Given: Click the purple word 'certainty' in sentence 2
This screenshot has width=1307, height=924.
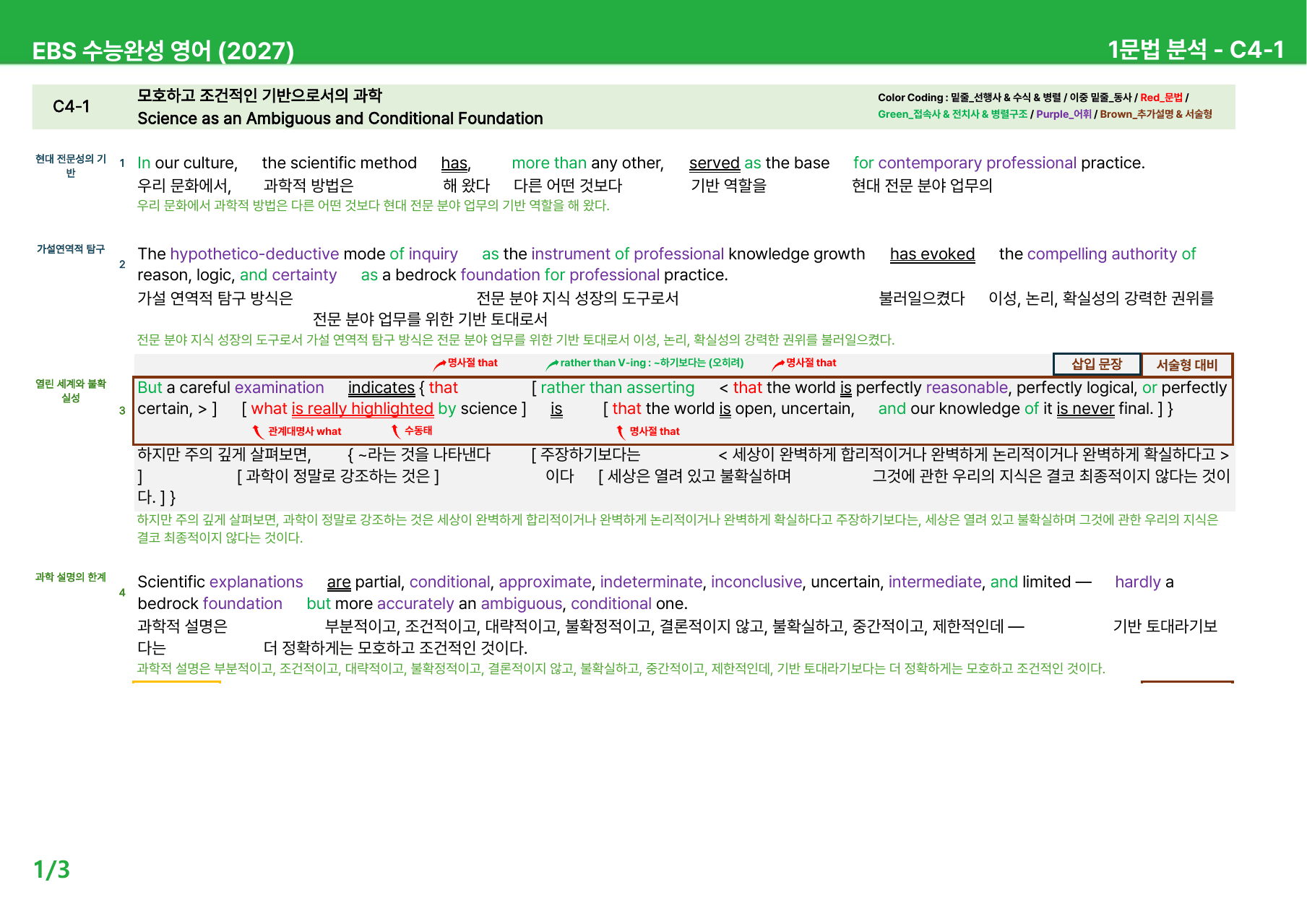Looking at the screenshot, I should tap(304, 275).
